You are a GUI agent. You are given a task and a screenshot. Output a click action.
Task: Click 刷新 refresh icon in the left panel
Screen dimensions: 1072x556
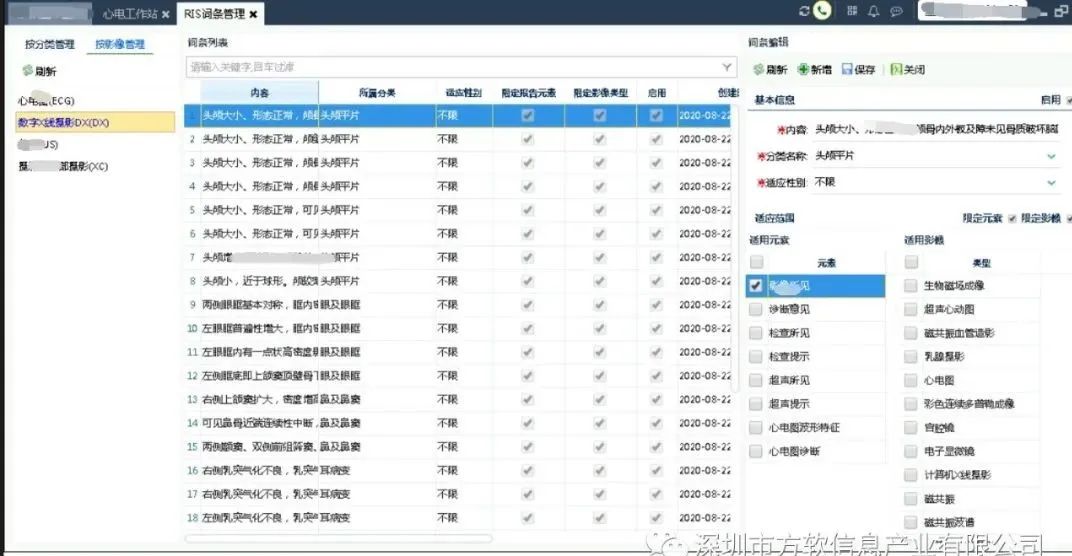pos(28,71)
